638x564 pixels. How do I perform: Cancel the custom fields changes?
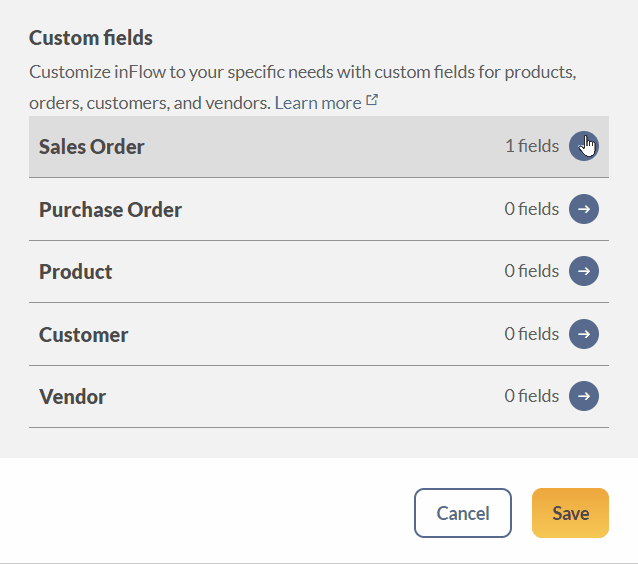(x=463, y=513)
